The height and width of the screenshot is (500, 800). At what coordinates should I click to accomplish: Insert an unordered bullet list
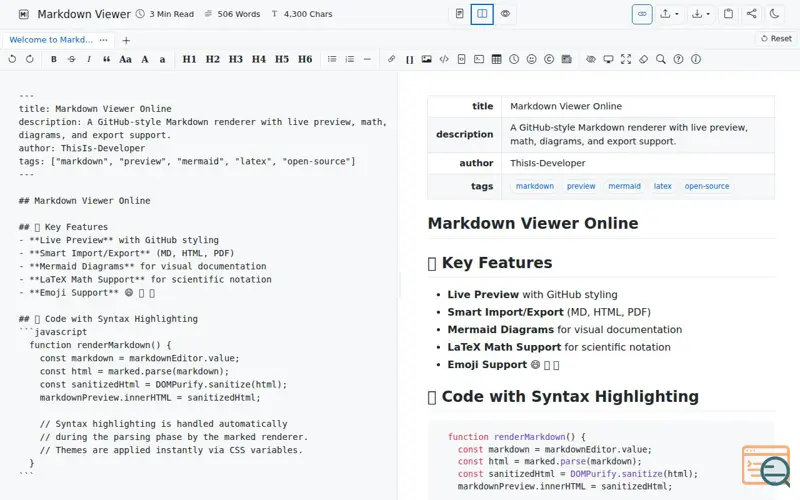tap(332, 59)
